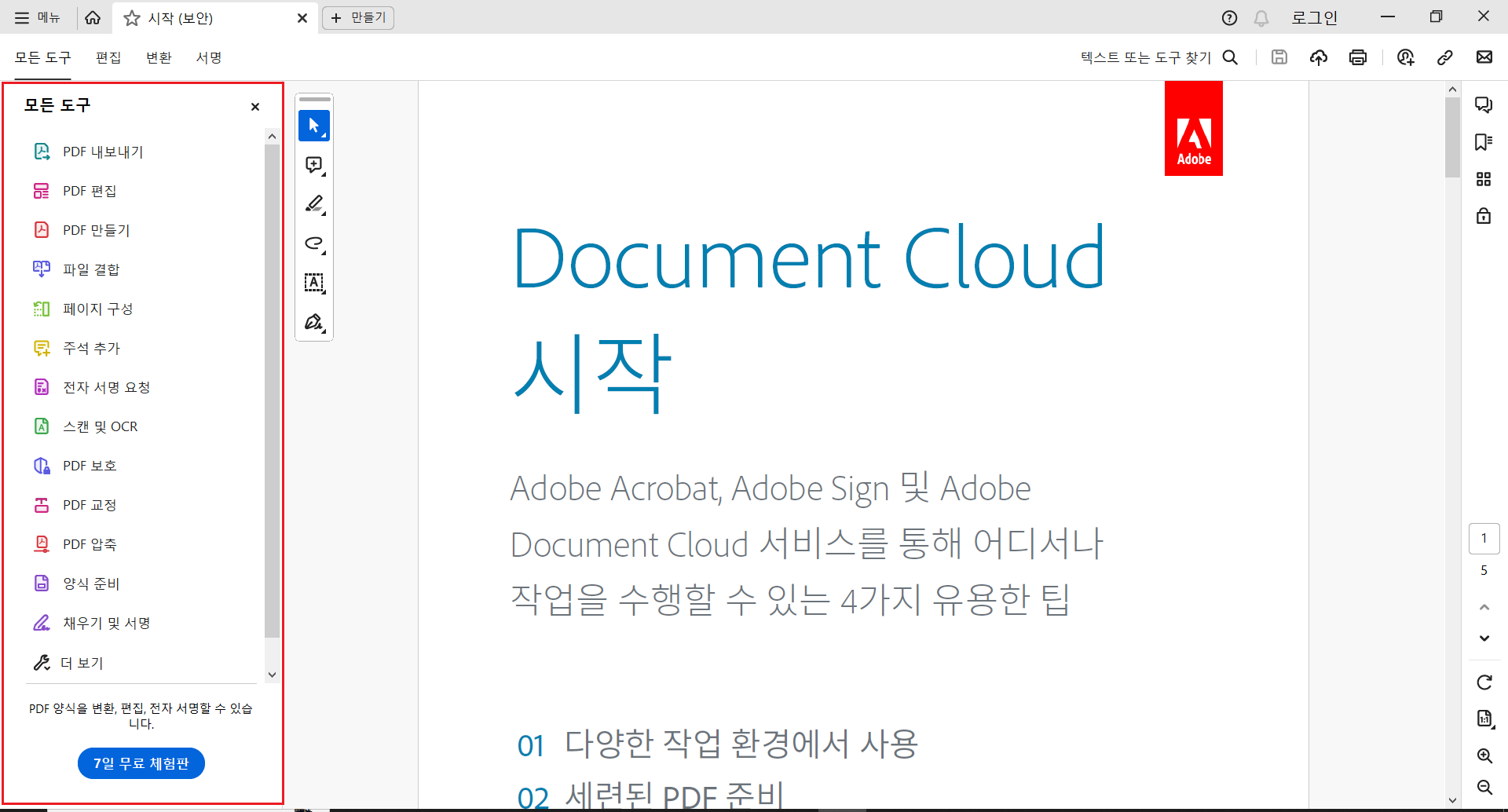Choose the freehand draw loop tool
This screenshot has width=1508, height=812.
point(314,243)
